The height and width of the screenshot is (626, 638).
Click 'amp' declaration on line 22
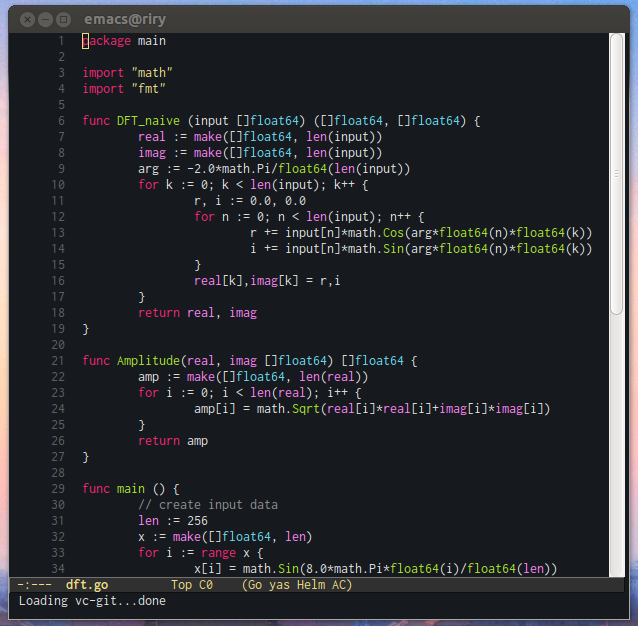(x=148, y=377)
